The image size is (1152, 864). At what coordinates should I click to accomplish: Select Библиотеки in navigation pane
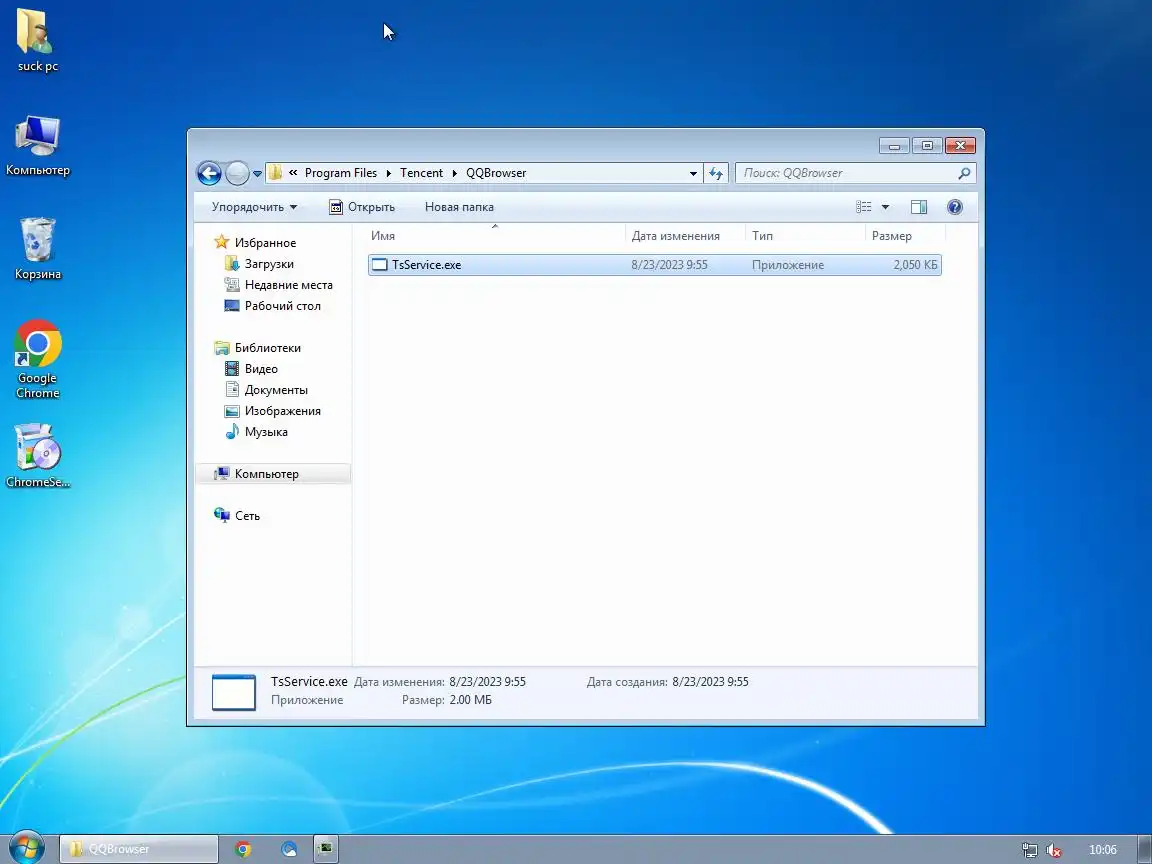coord(267,348)
